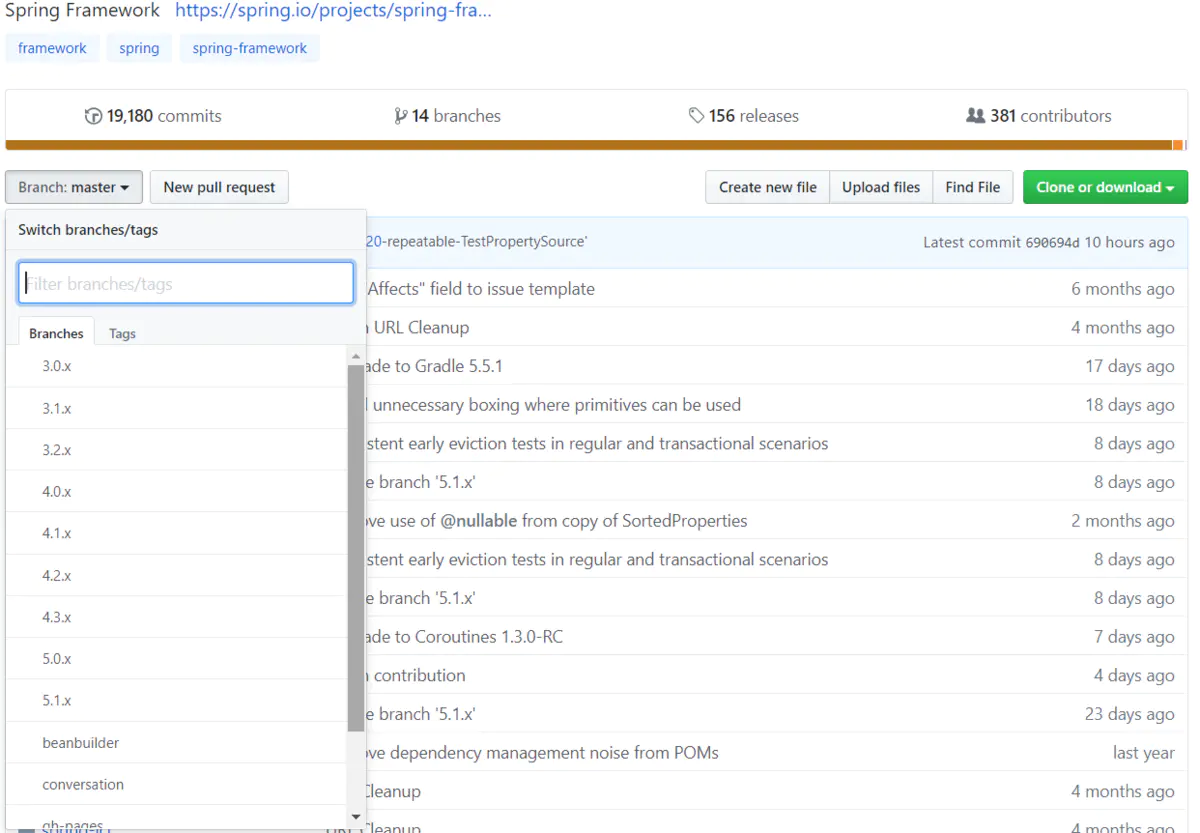This screenshot has height=833, width=1200.
Task: Click the '23 days ago' timestamp
Action: pos(1130,714)
